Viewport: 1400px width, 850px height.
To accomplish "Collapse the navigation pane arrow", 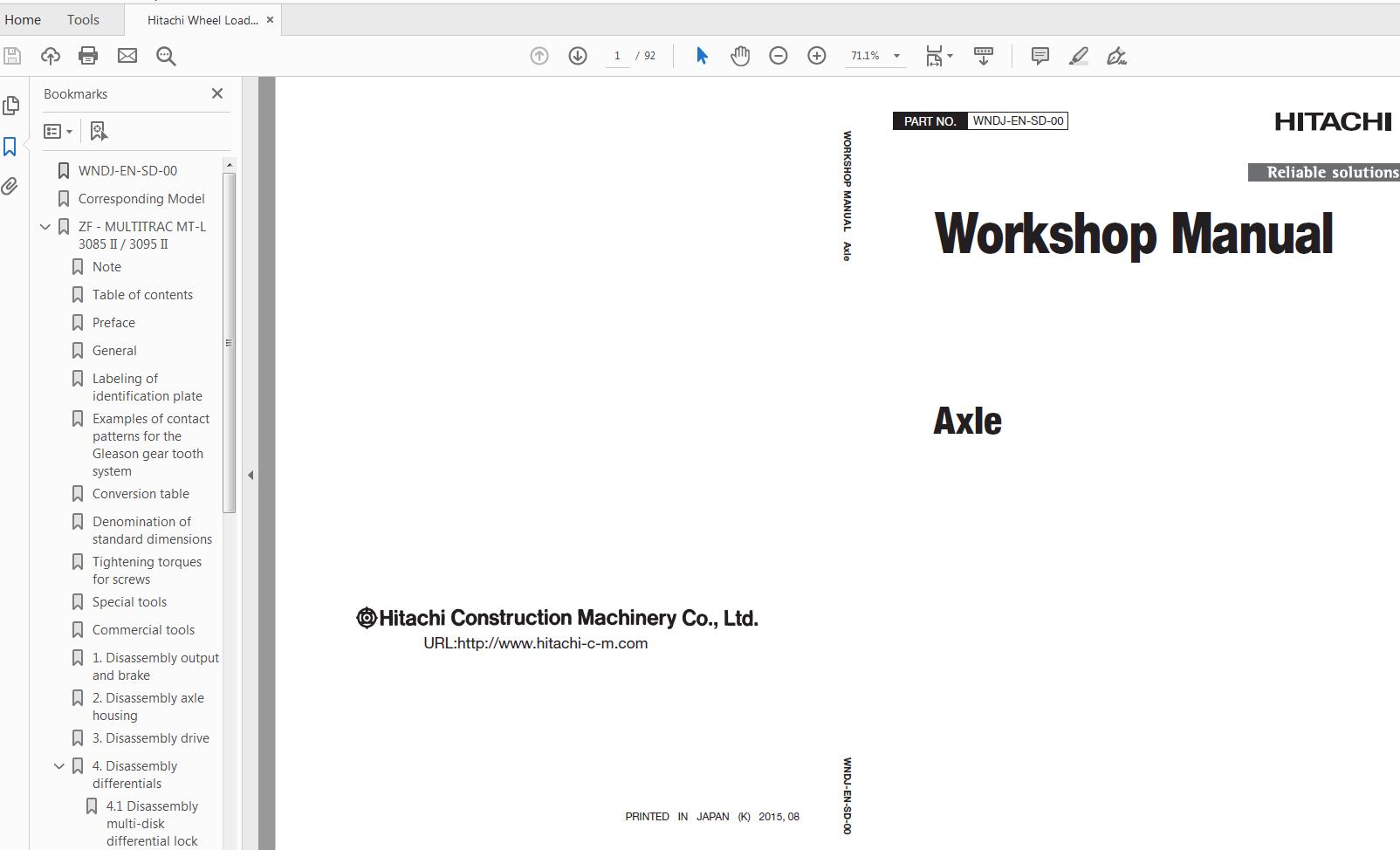I will click(x=250, y=475).
